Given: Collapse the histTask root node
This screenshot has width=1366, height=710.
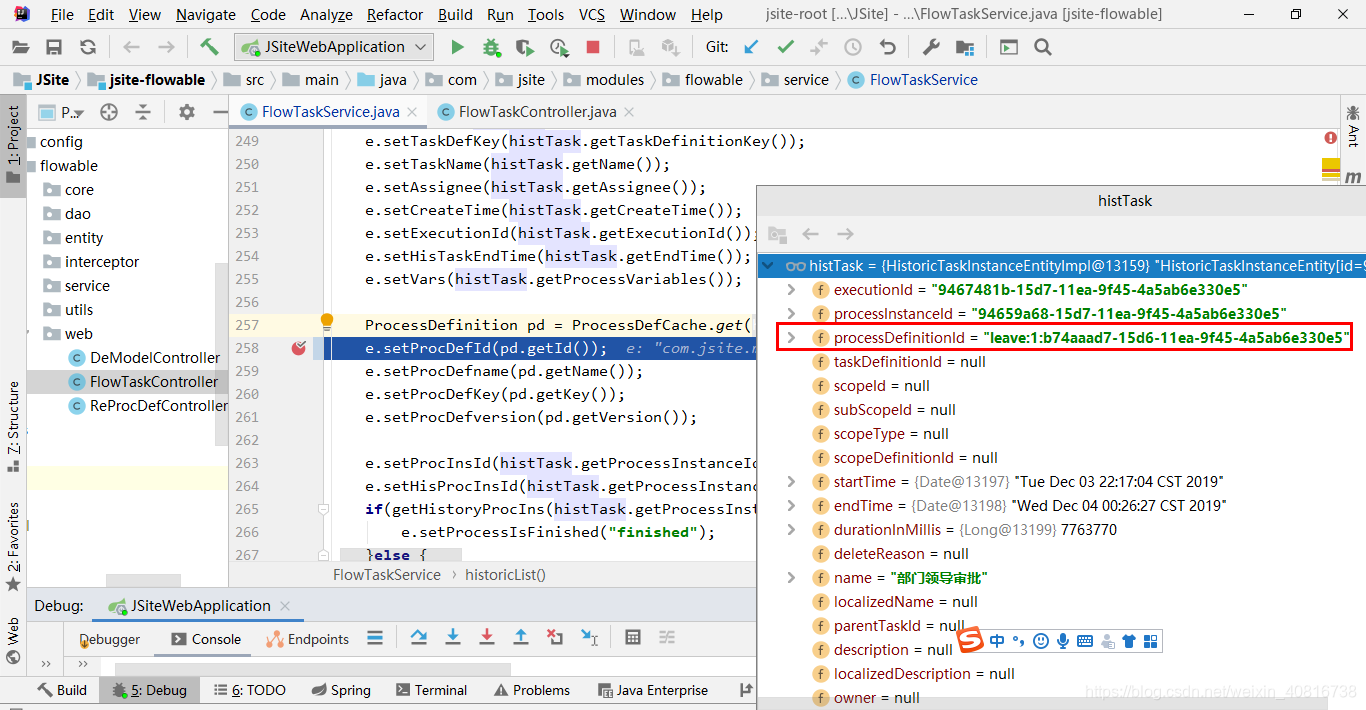Looking at the screenshot, I should (x=768, y=266).
